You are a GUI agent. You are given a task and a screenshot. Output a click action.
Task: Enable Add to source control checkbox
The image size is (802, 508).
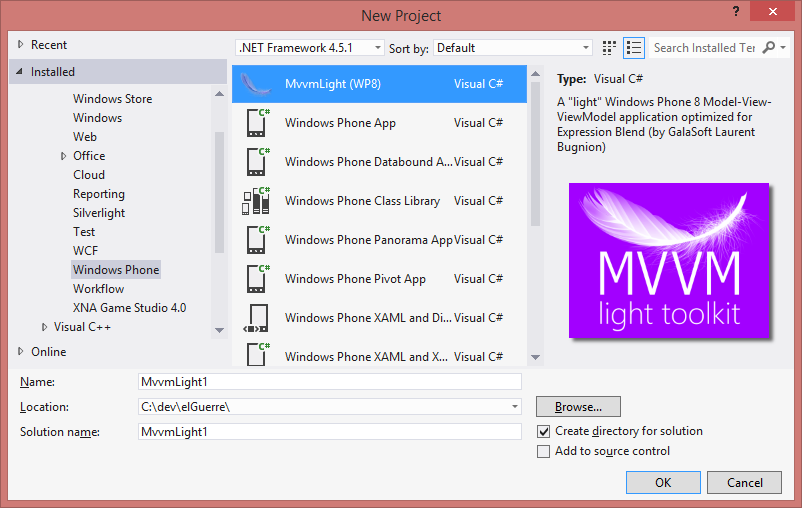(544, 452)
